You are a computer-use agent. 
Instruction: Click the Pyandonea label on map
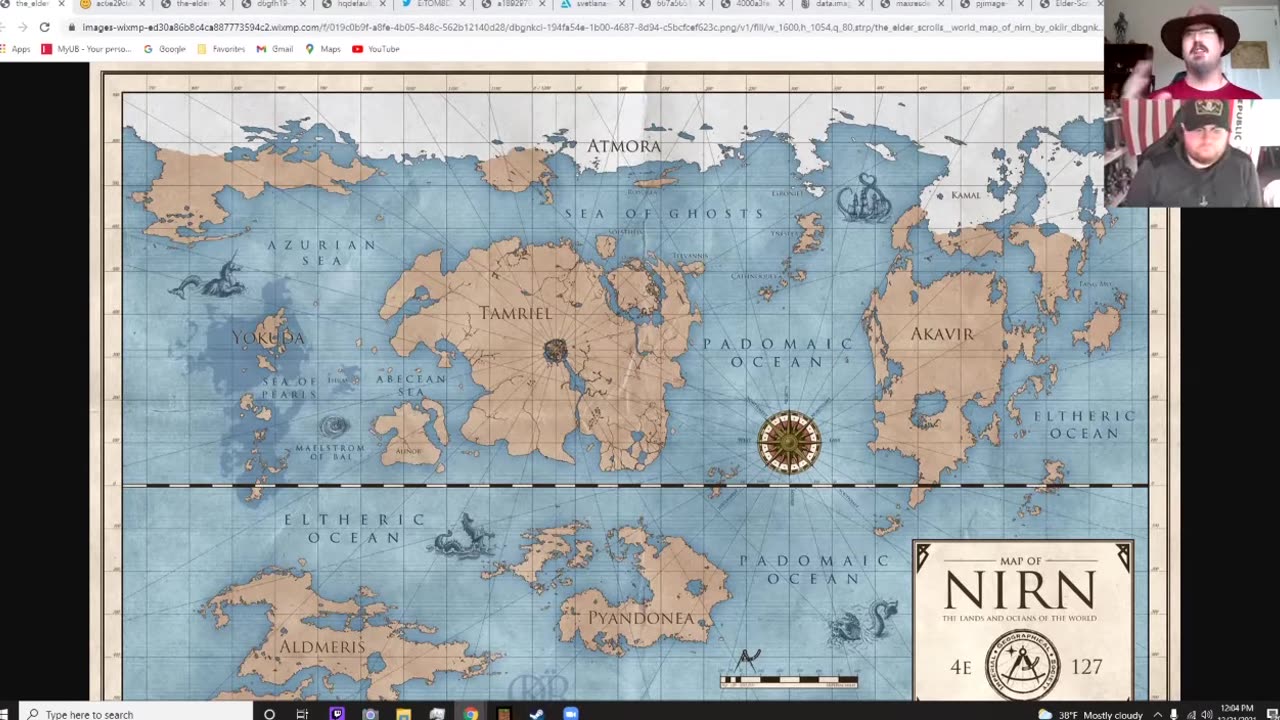tap(641, 618)
